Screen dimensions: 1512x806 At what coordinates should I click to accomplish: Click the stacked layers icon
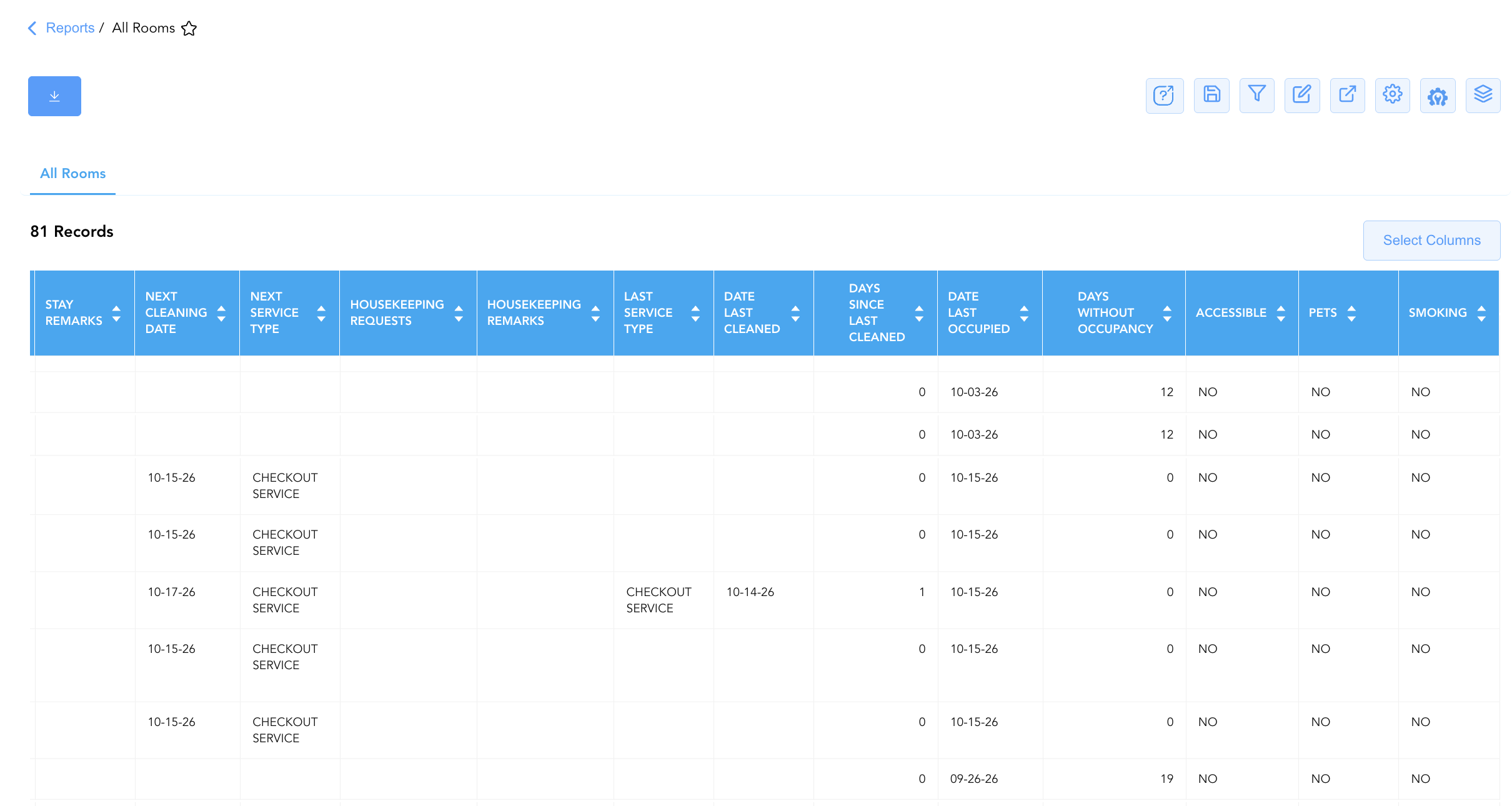point(1483,95)
